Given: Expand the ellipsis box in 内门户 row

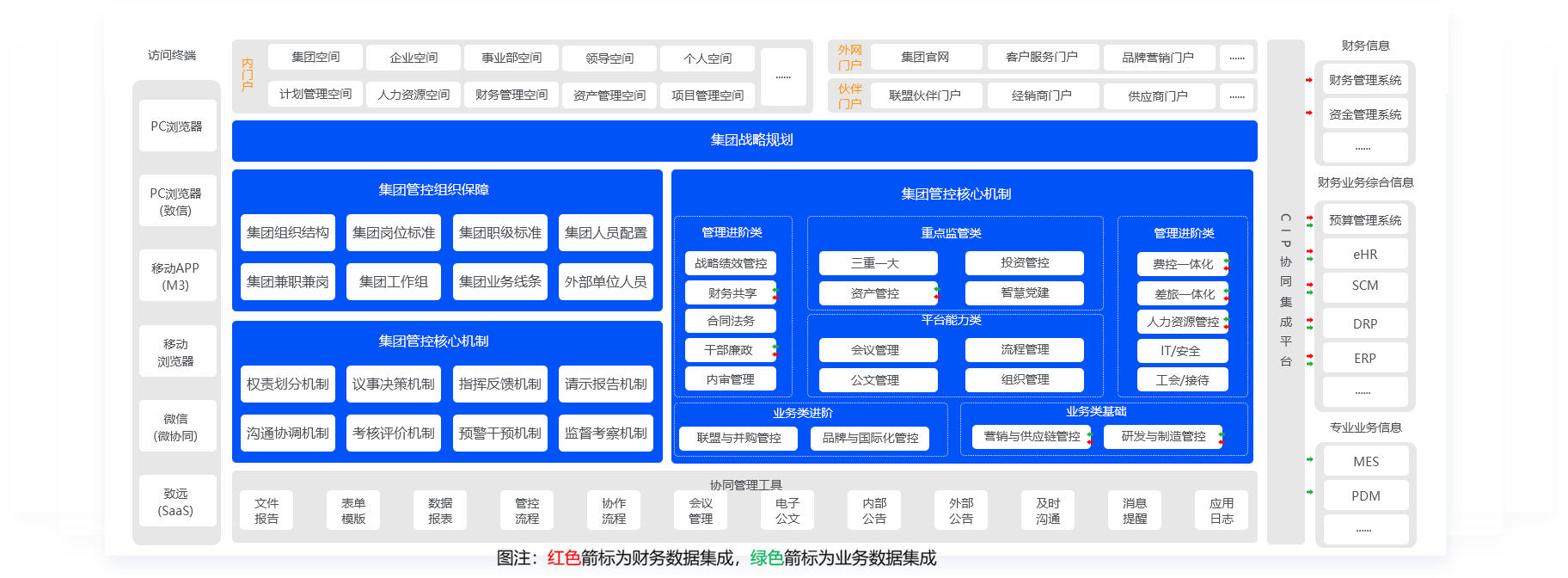Looking at the screenshot, I should pos(783,77).
